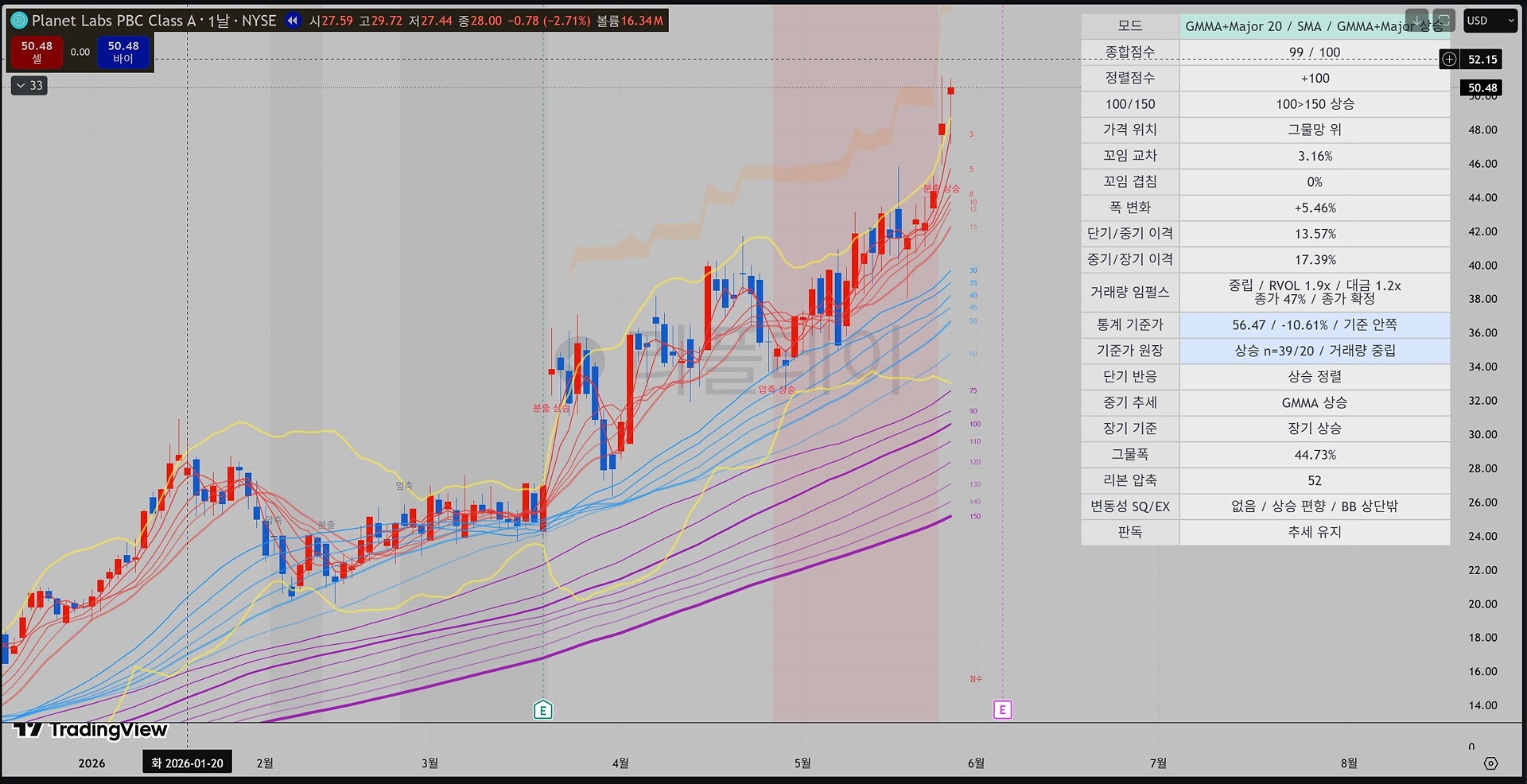This screenshot has height=784, width=1527.
Task: Click the plus icon next to 52.15
Action: coord(1450,59)
